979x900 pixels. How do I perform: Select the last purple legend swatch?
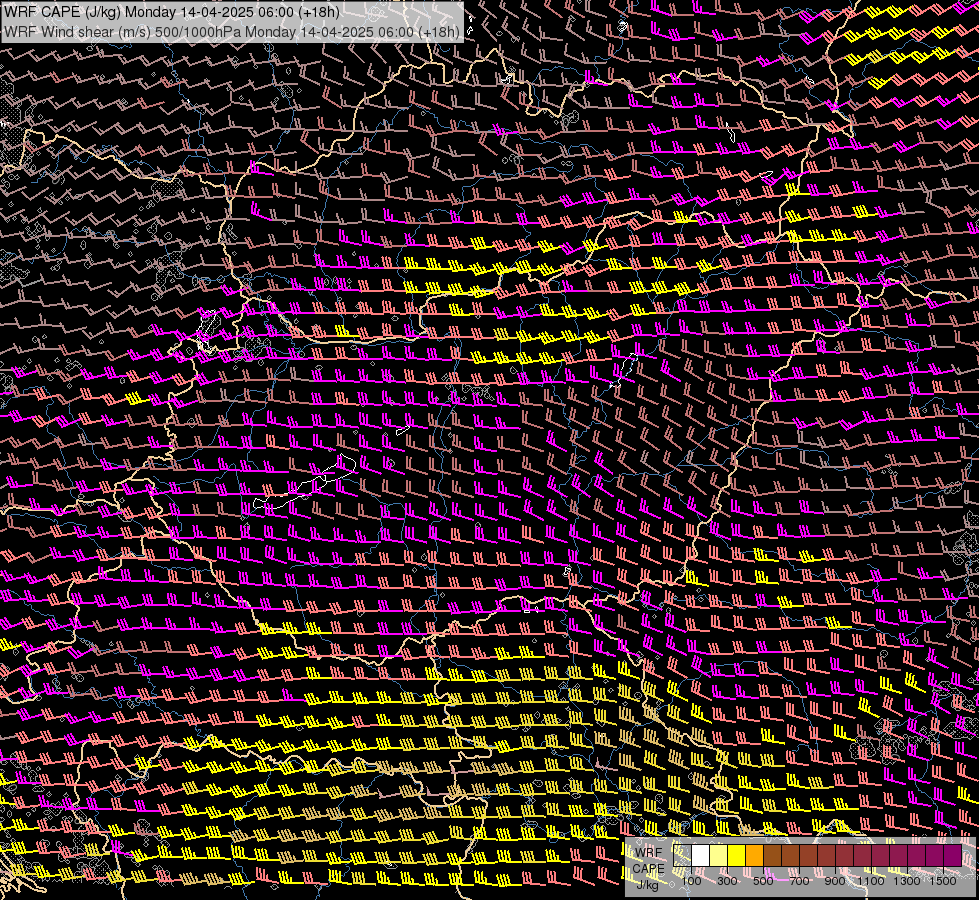(x=953, y=855)
